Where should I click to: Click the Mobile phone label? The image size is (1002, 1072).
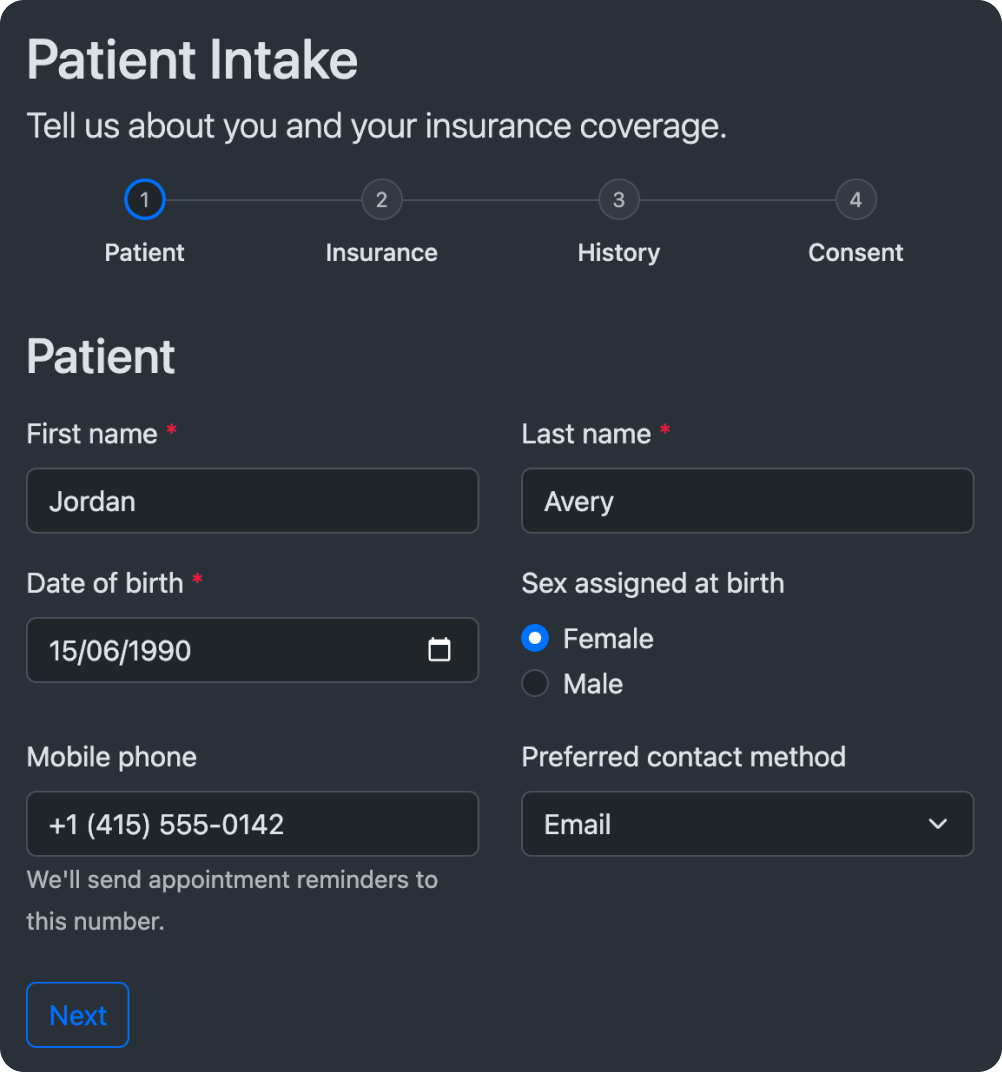(x=111, y=758)
